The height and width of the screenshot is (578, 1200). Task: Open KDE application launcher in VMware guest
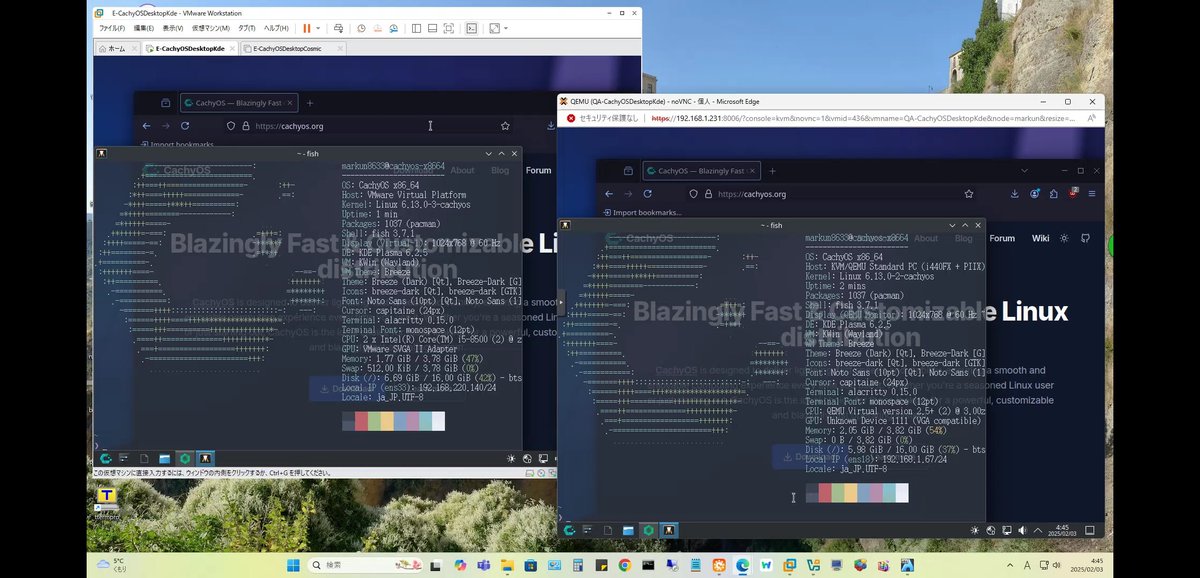click(105, 459)
